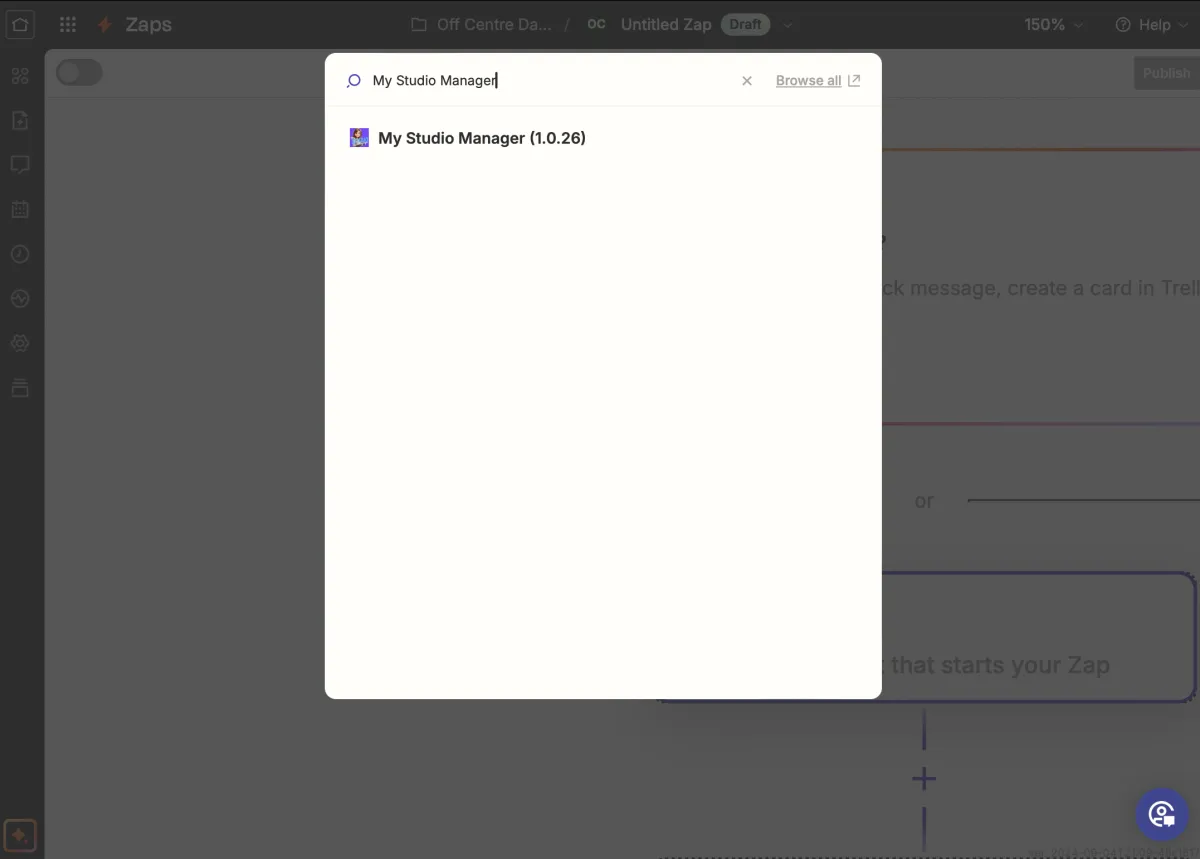Clear the search field with the X
The image size is (1200, 859).
pos(747,81)
